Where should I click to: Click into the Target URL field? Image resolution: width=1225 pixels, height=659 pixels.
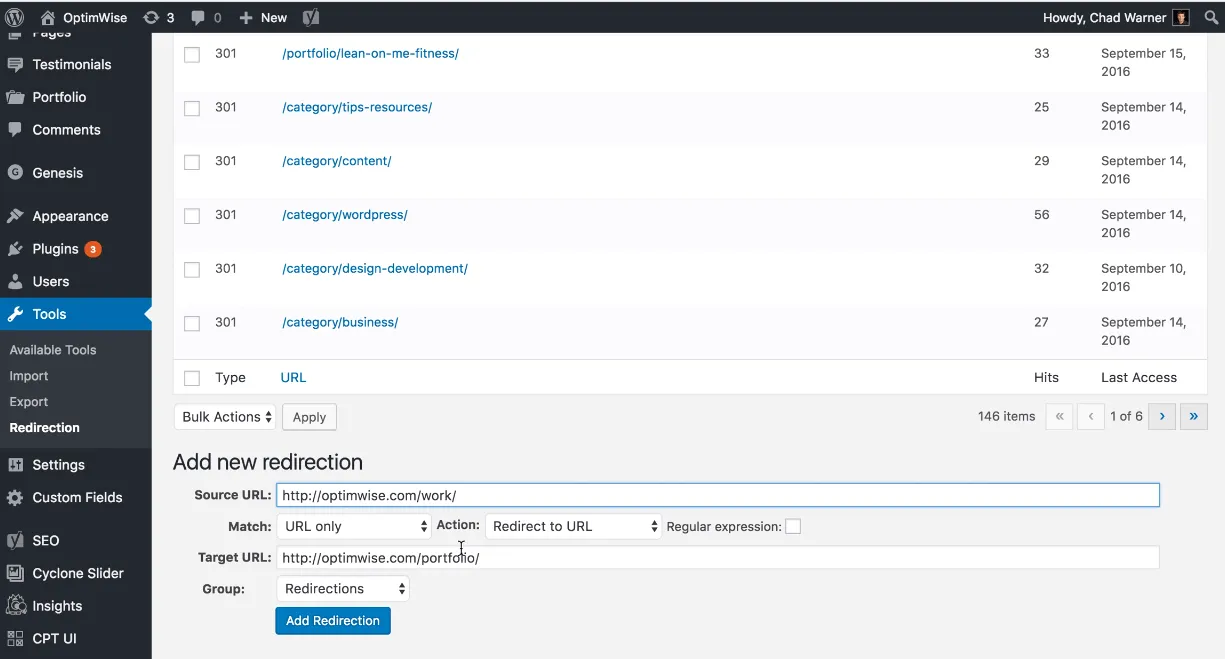[x=717, y=558]
